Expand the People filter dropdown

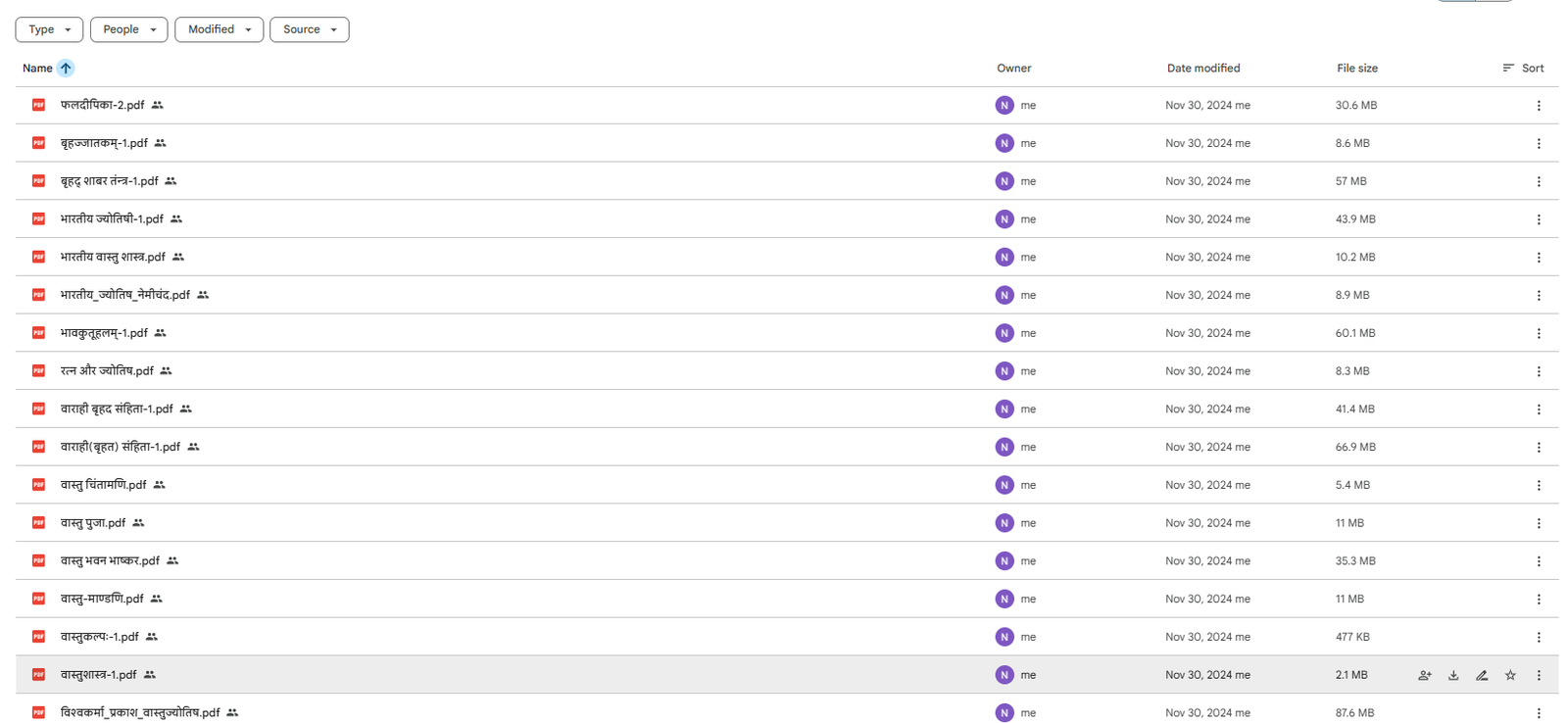(x=128, y=29)
